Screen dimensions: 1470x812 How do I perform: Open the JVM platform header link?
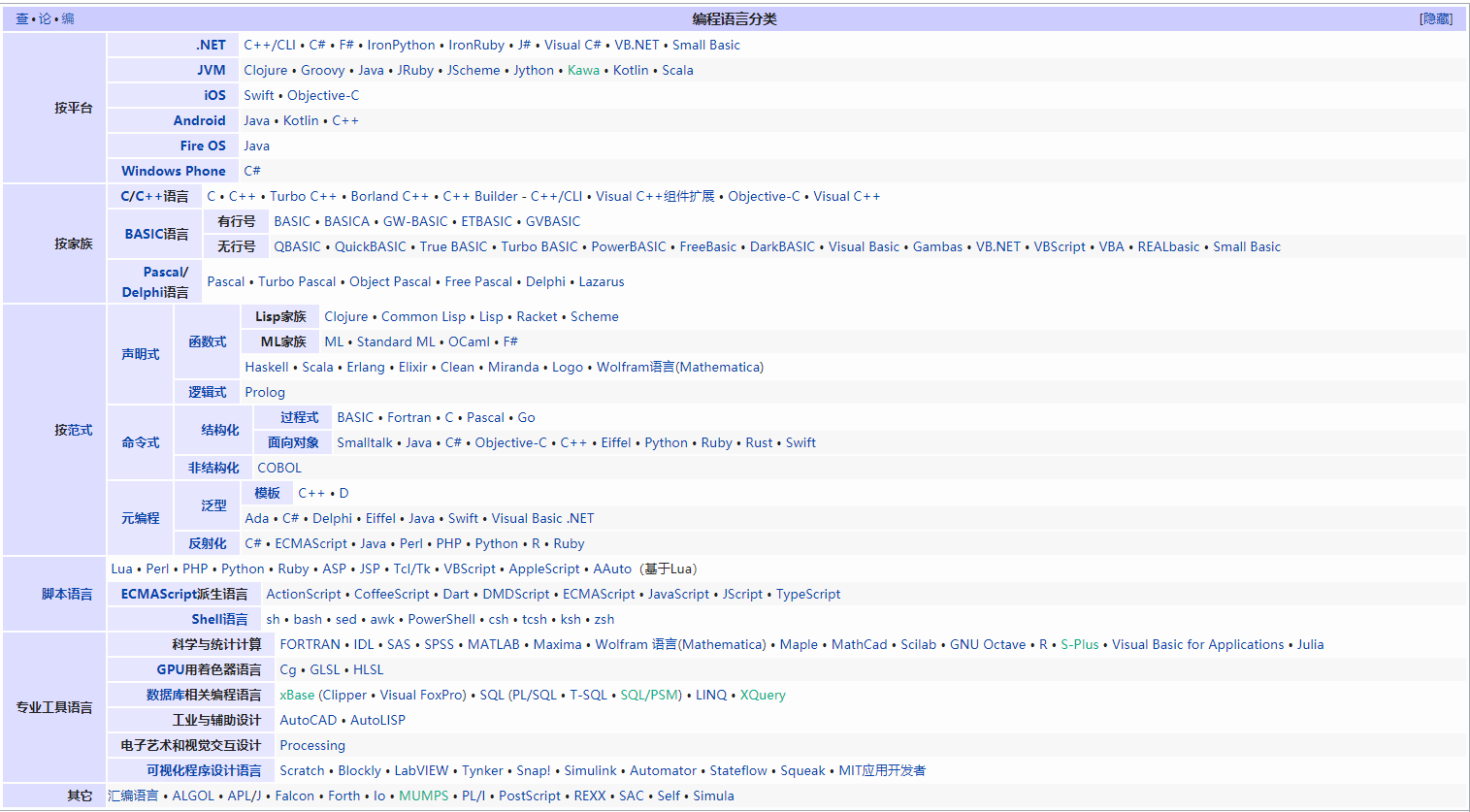pyautogui.click(x=212, y=70)
